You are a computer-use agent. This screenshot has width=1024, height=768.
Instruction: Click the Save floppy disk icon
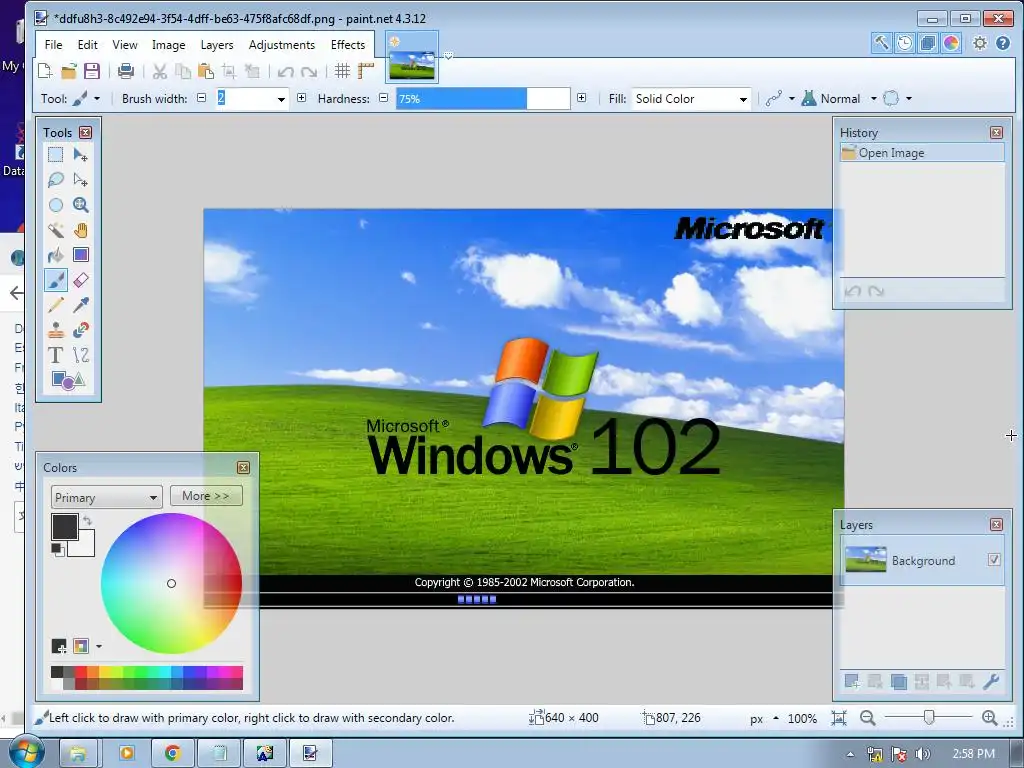(x=91, y=71)
